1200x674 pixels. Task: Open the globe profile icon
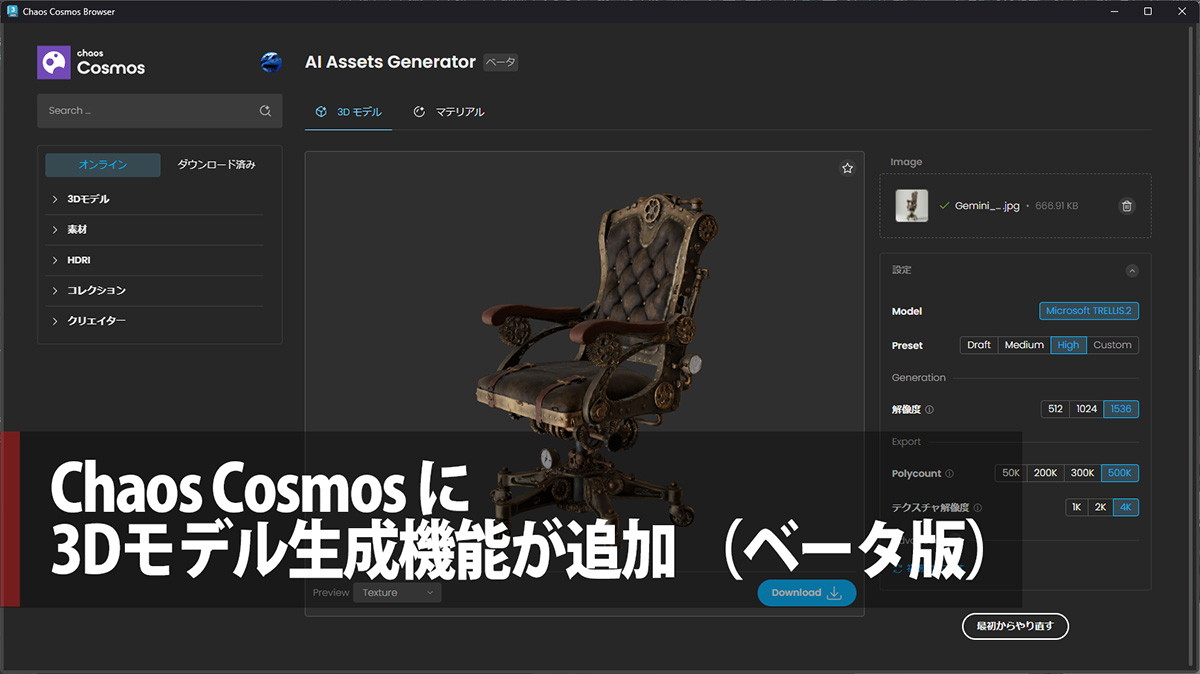click(x=271, y=62)
